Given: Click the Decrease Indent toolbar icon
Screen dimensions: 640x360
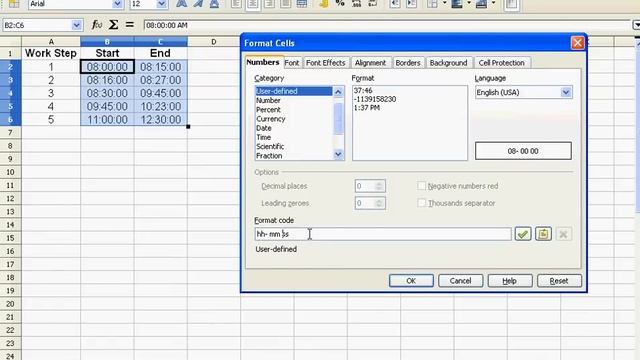Looking at the screenshot, I should (395, 4).
